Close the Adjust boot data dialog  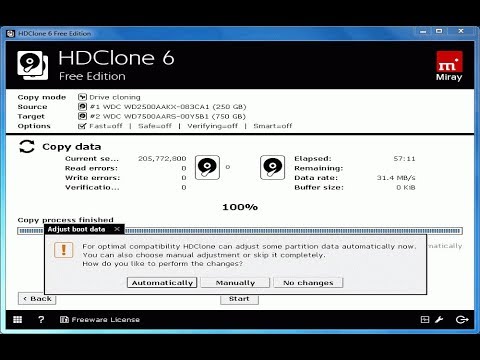tap(117, 229)
